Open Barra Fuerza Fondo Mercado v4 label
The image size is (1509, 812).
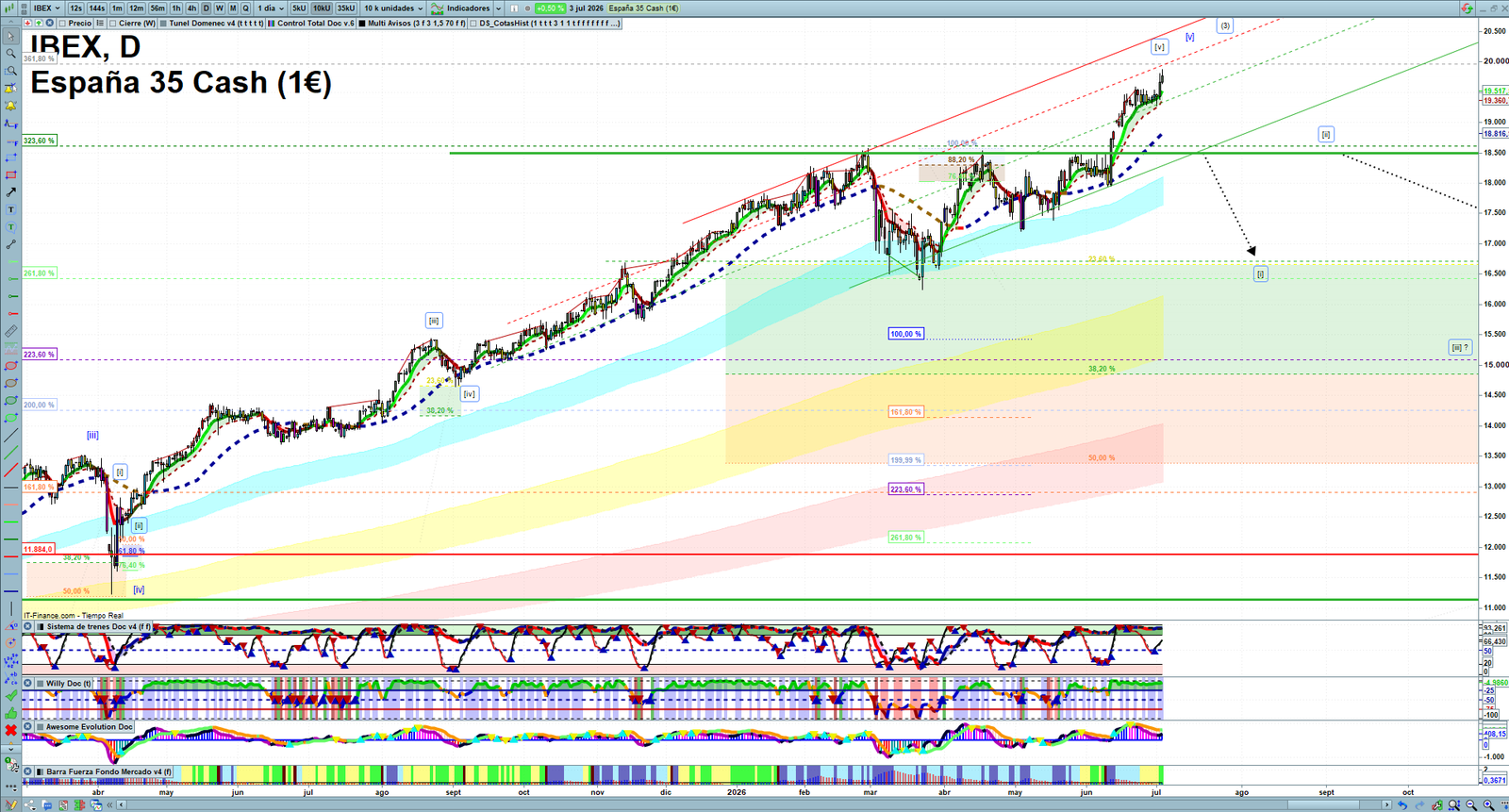click(109, 771)
